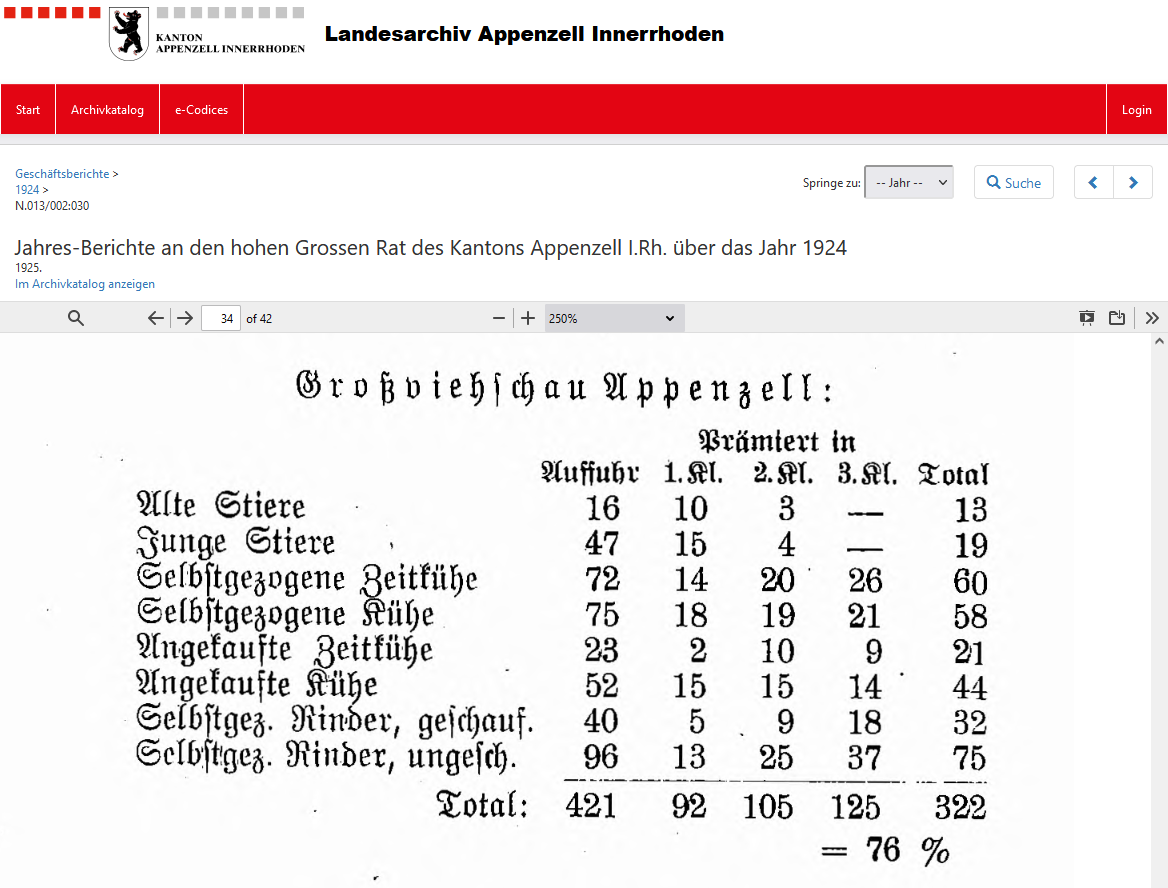Follow the Geschäftsberichte breadcrumb link
1168x888 pixels.
(x=62, y=174)
